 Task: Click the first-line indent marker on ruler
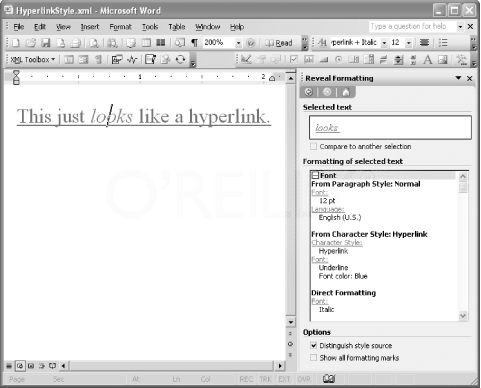(16, 73)
